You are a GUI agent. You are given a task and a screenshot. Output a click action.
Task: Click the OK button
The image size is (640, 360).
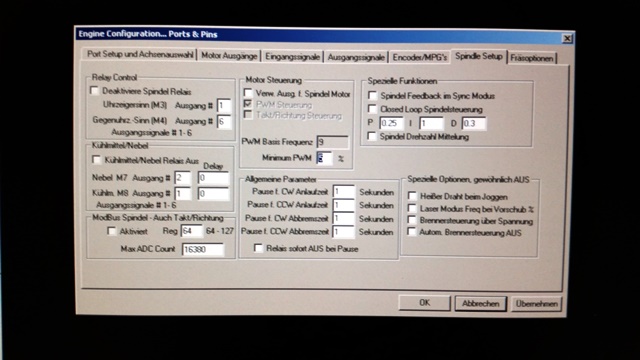[424, 302]
